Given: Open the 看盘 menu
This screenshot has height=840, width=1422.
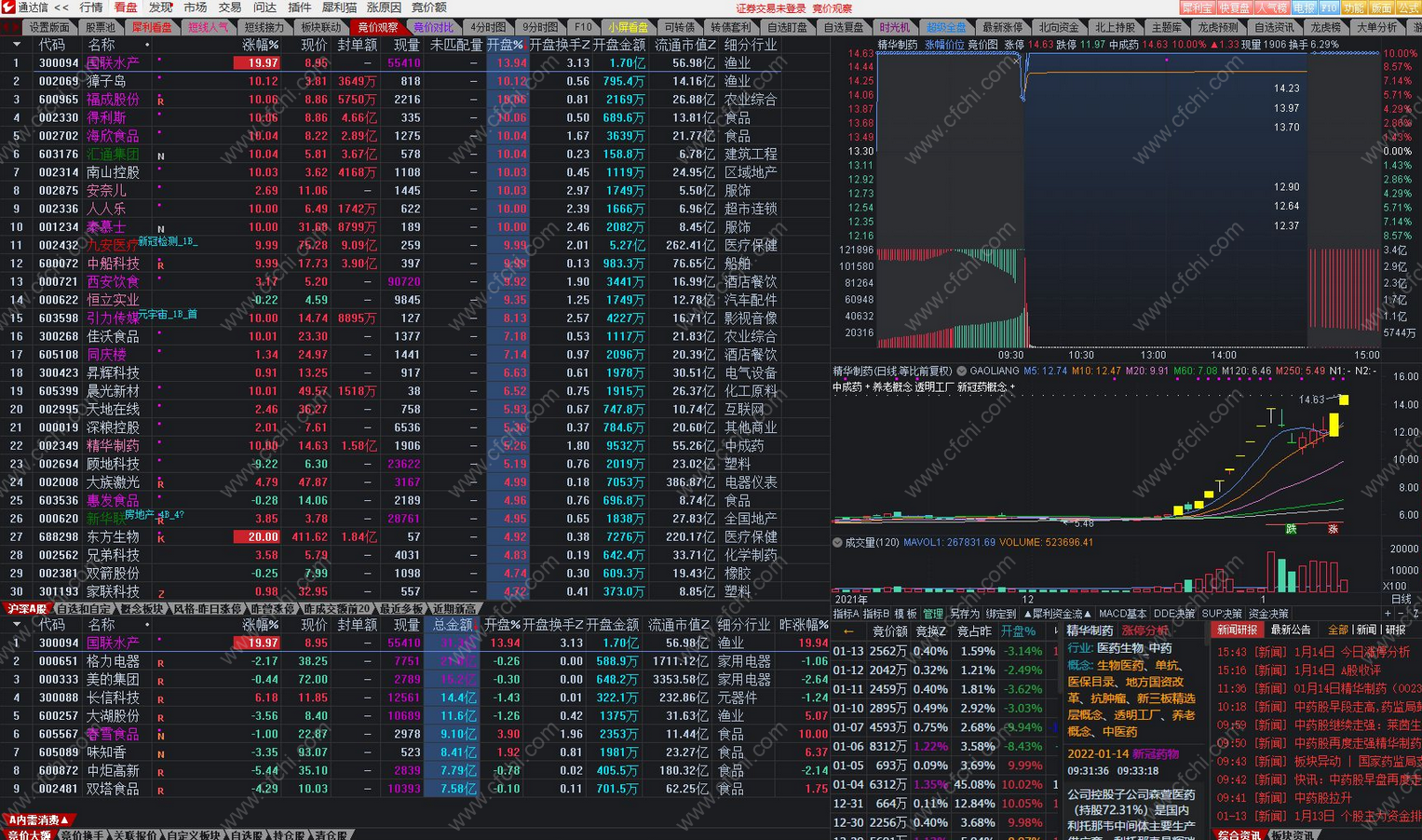Looking at the screenshot, I should point(126,7).
